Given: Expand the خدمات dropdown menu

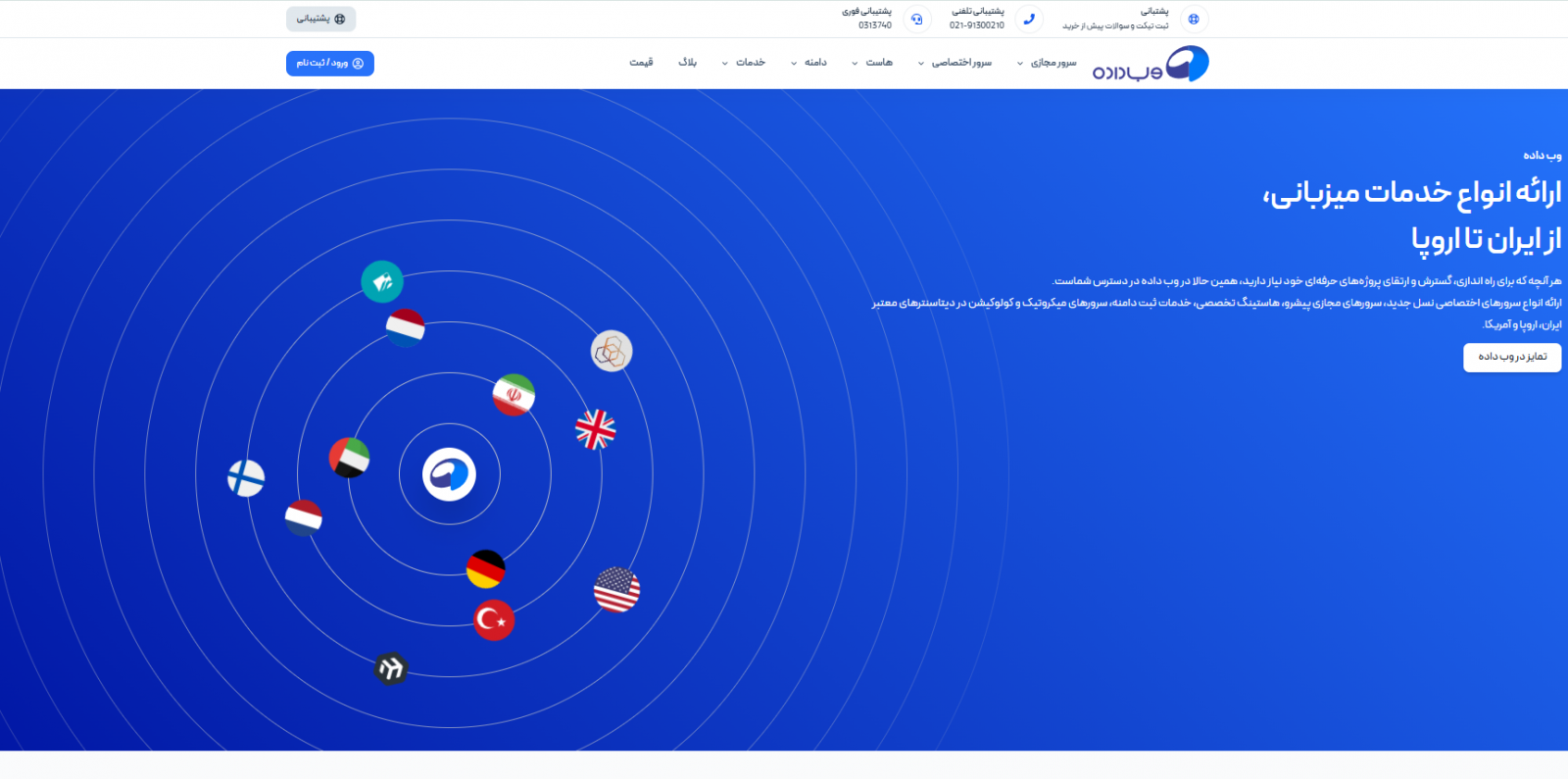Looking at the screenshot, I should coord(744,63).
